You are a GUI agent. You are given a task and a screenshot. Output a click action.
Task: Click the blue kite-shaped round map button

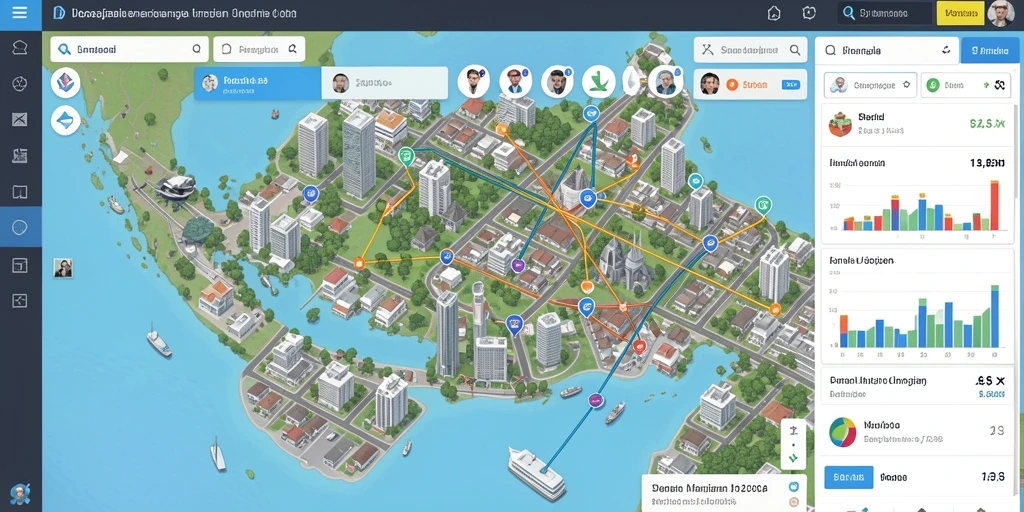pyautogui.click(x=65, y=120)
